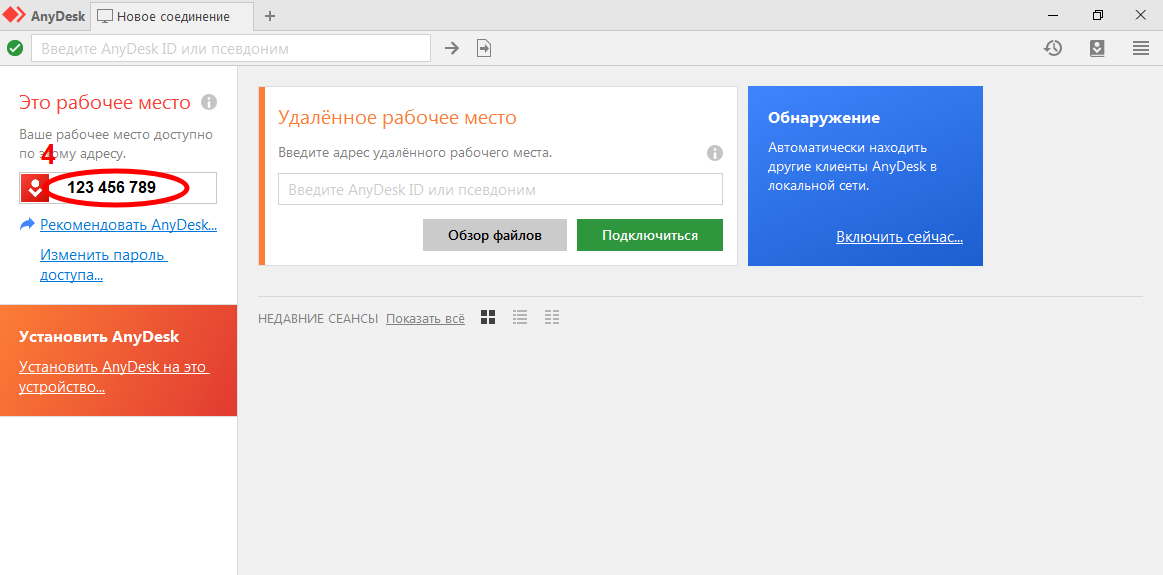Viewport: 1163px width, 575px height.
Task: Restore down the AnyDesk window
Action: click(x=1098, y=15)
